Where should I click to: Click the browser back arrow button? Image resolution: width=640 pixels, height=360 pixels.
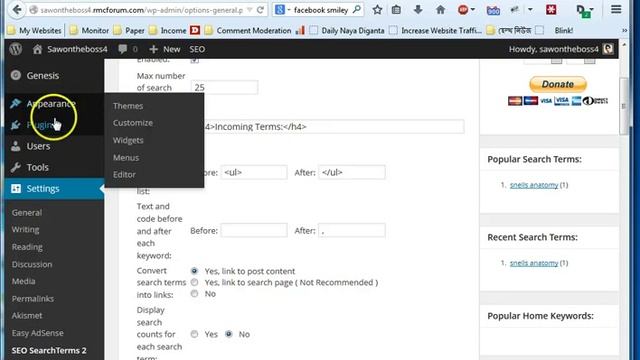coord(16,9)
